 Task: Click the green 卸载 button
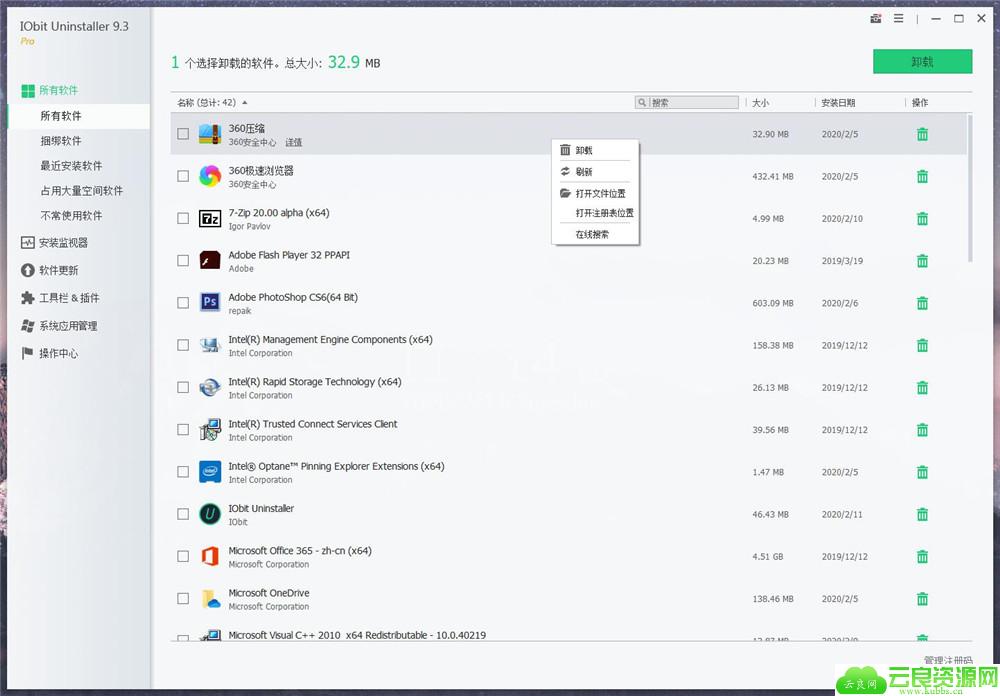(922, 62)
